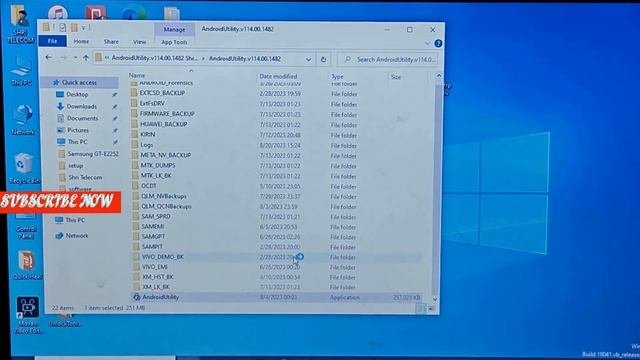Open the recent locations dropdown arrow
The image size is (640, 360).
[76, 58]
